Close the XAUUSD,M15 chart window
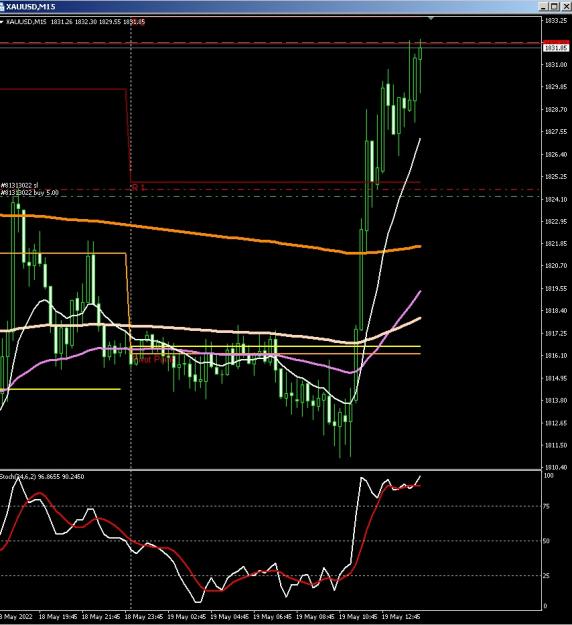Viewport: 572px width, 625px height. 566,6
